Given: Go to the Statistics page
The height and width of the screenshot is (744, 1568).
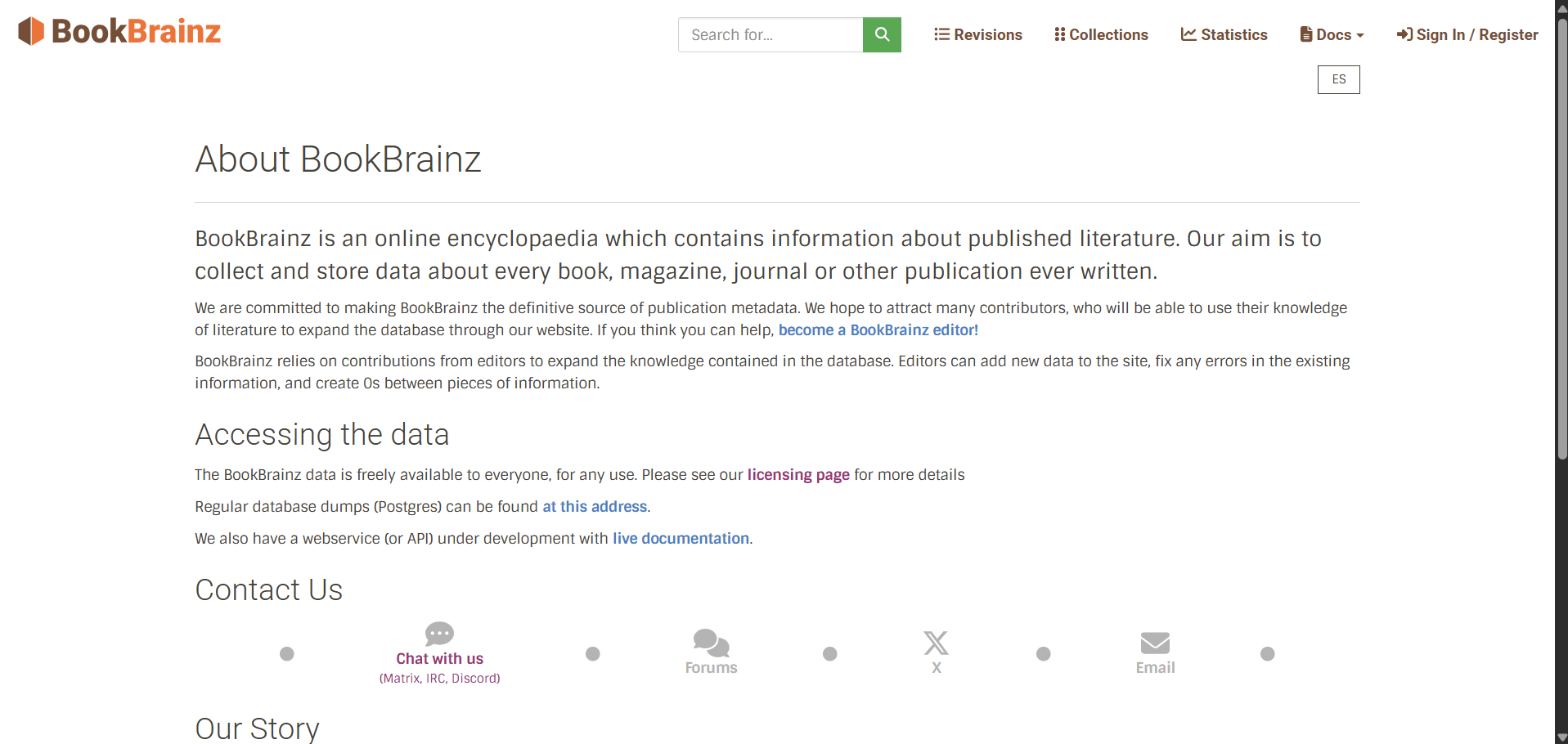Looking at the screenshot, I should click(1224, 34).
